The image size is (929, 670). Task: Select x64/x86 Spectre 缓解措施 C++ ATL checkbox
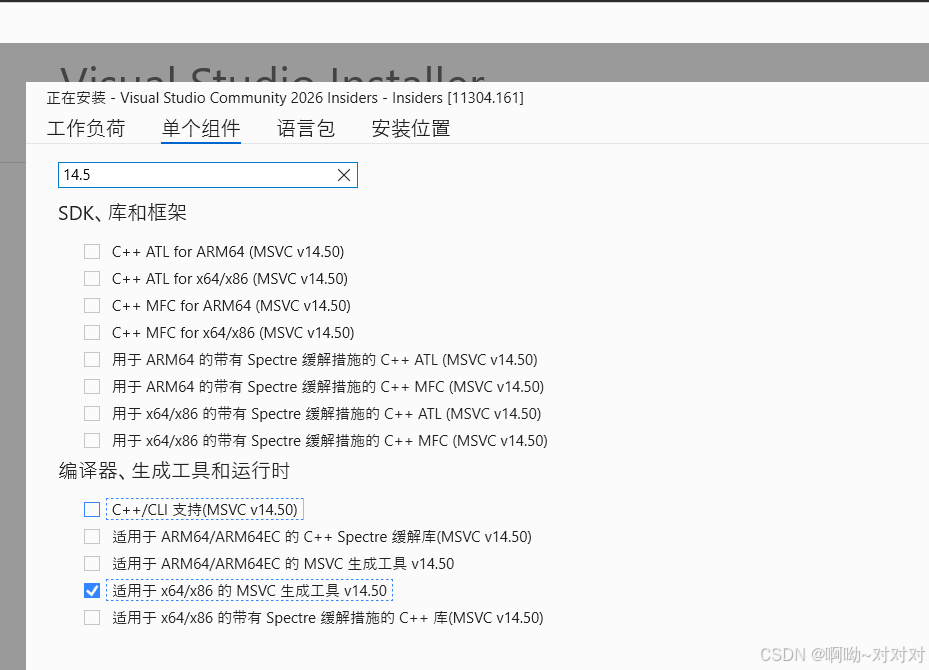pos(92,413)
